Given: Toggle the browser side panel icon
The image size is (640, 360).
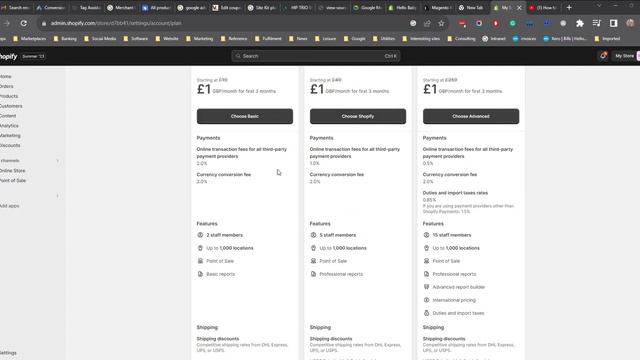Looking at the screenshot, I should click(613, 23).
